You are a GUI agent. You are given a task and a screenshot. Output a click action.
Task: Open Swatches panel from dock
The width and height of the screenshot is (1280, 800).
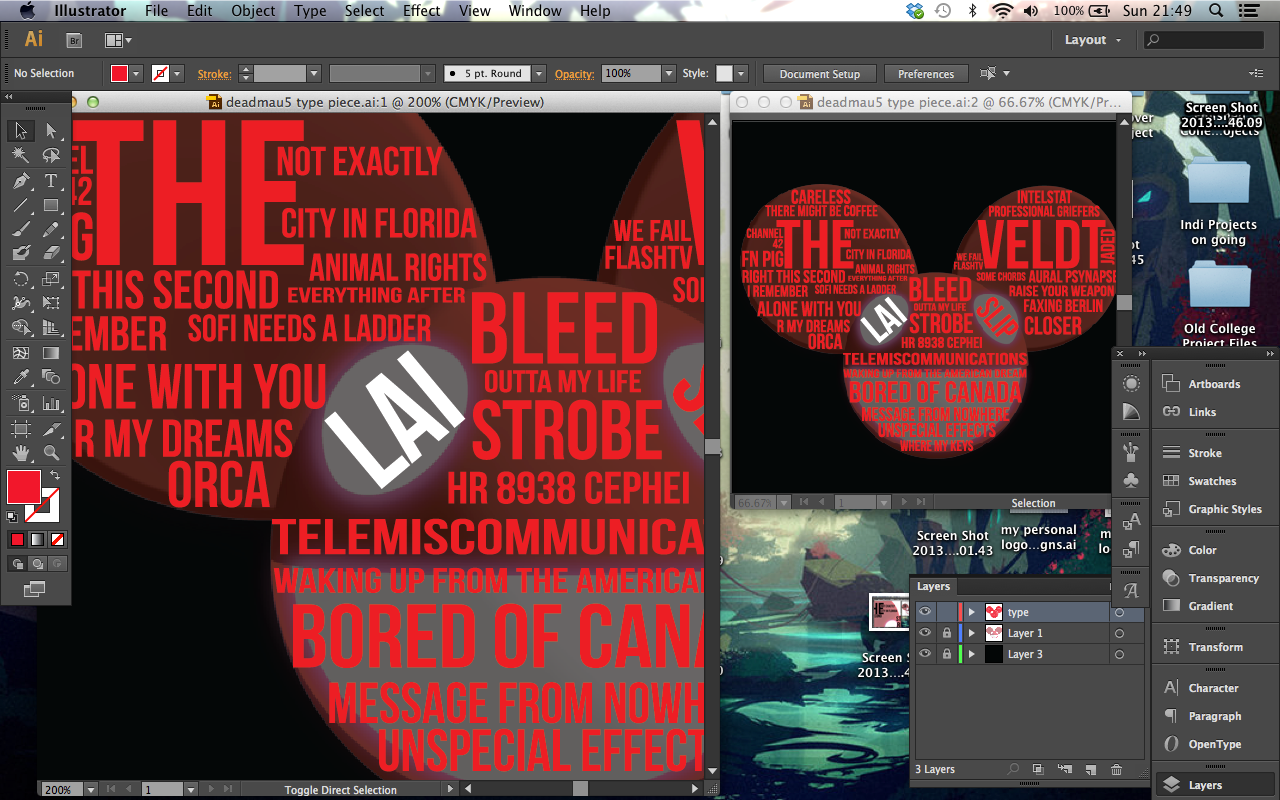click(x=1212, y=481)
